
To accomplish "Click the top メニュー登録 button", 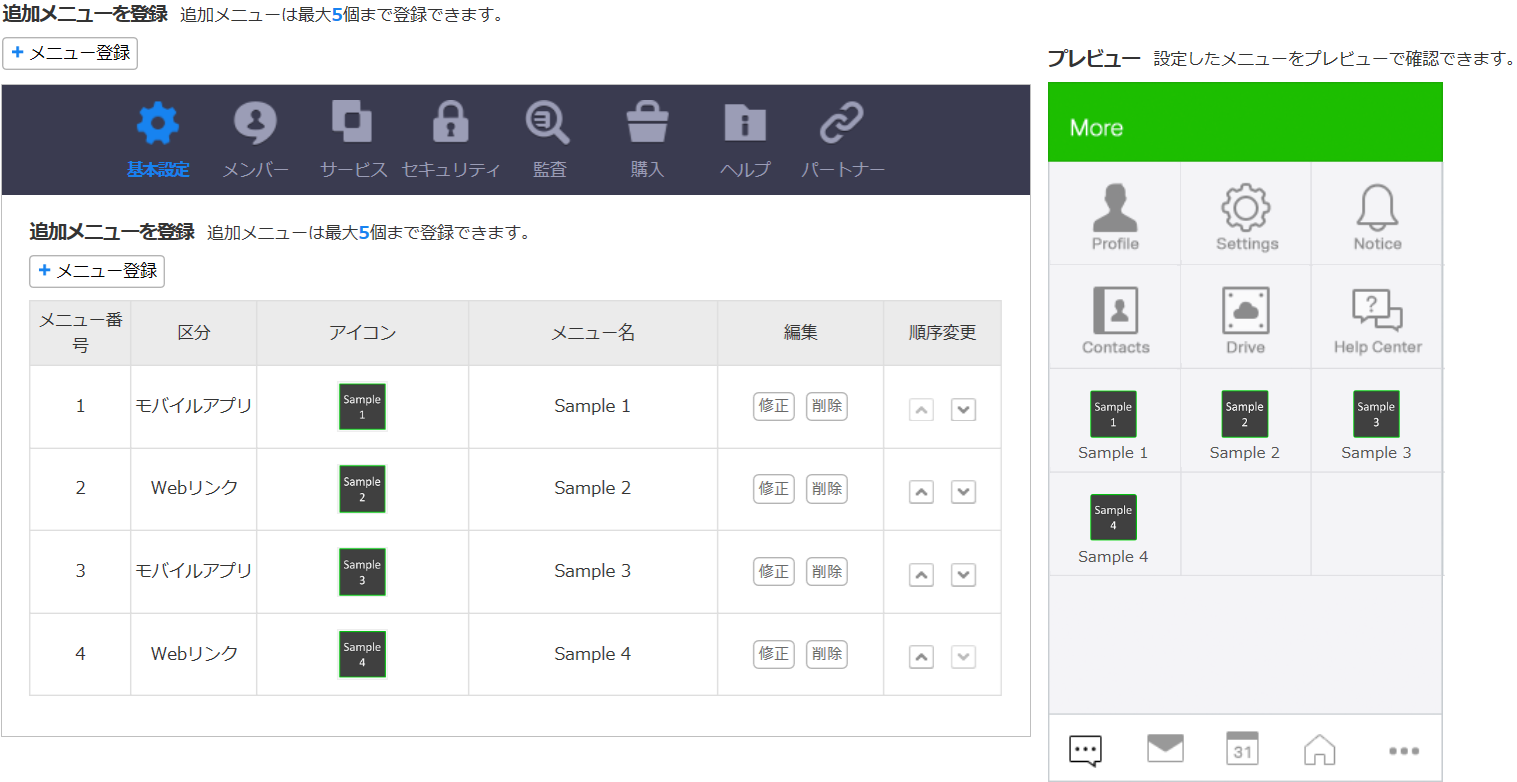I will (70, 53).
